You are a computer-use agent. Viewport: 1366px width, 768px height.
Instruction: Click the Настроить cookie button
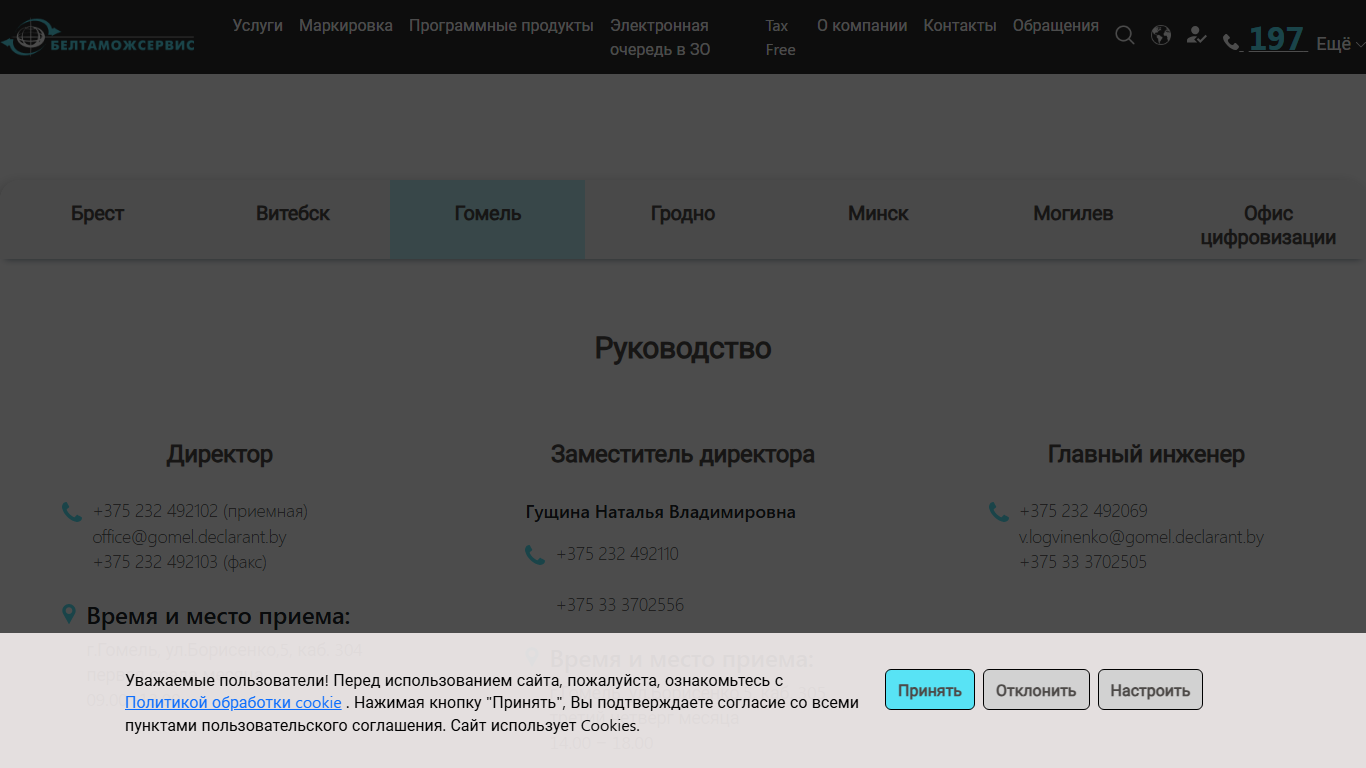pos(1150,690)
